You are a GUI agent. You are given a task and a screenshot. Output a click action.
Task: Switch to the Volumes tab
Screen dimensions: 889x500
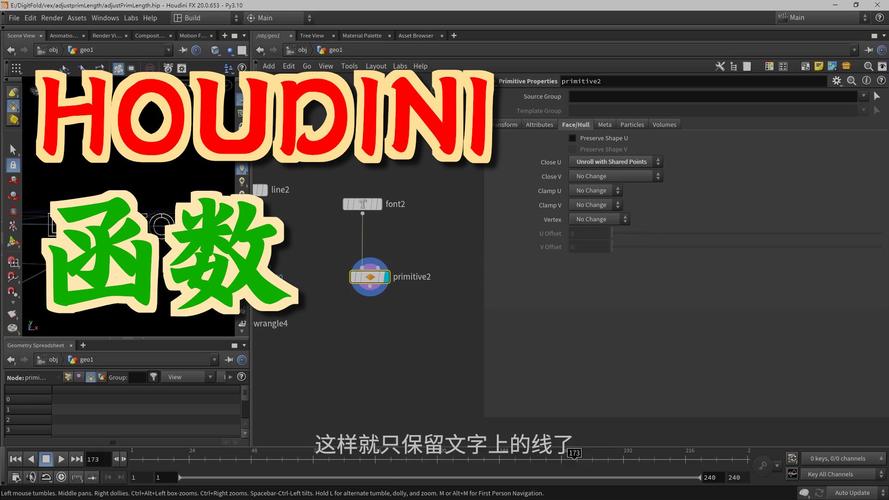point(664,125)
